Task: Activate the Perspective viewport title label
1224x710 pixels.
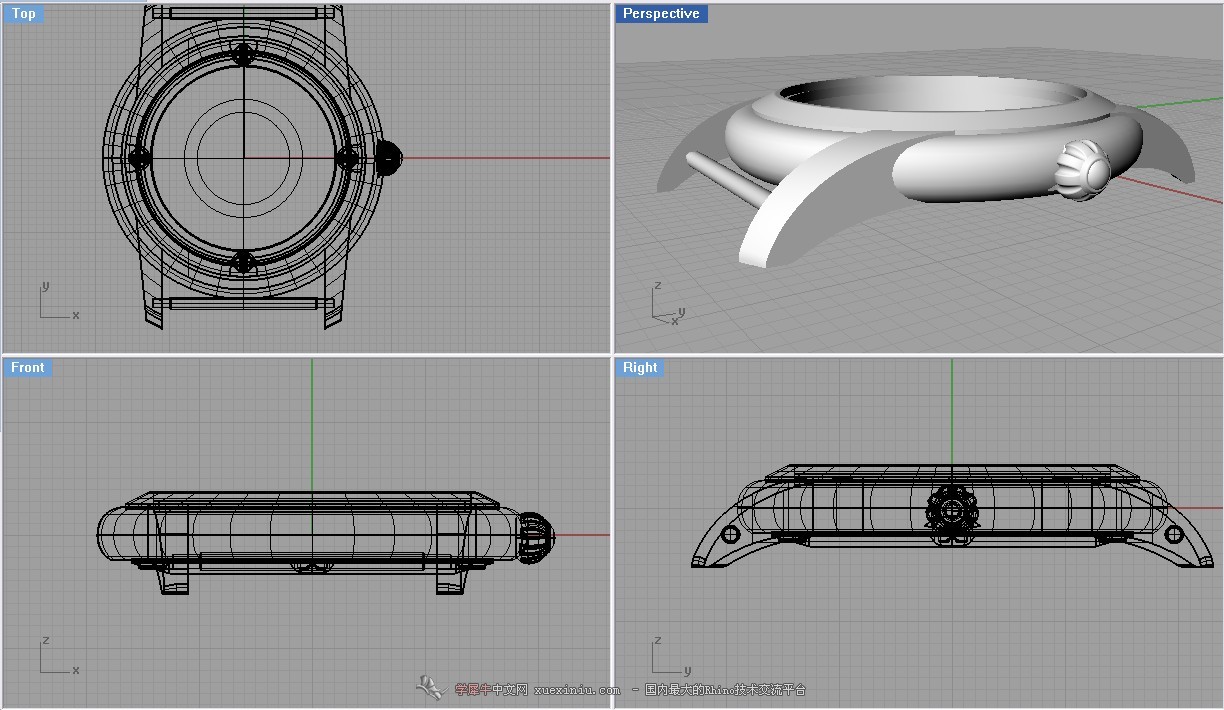Action: click(661, 14)
